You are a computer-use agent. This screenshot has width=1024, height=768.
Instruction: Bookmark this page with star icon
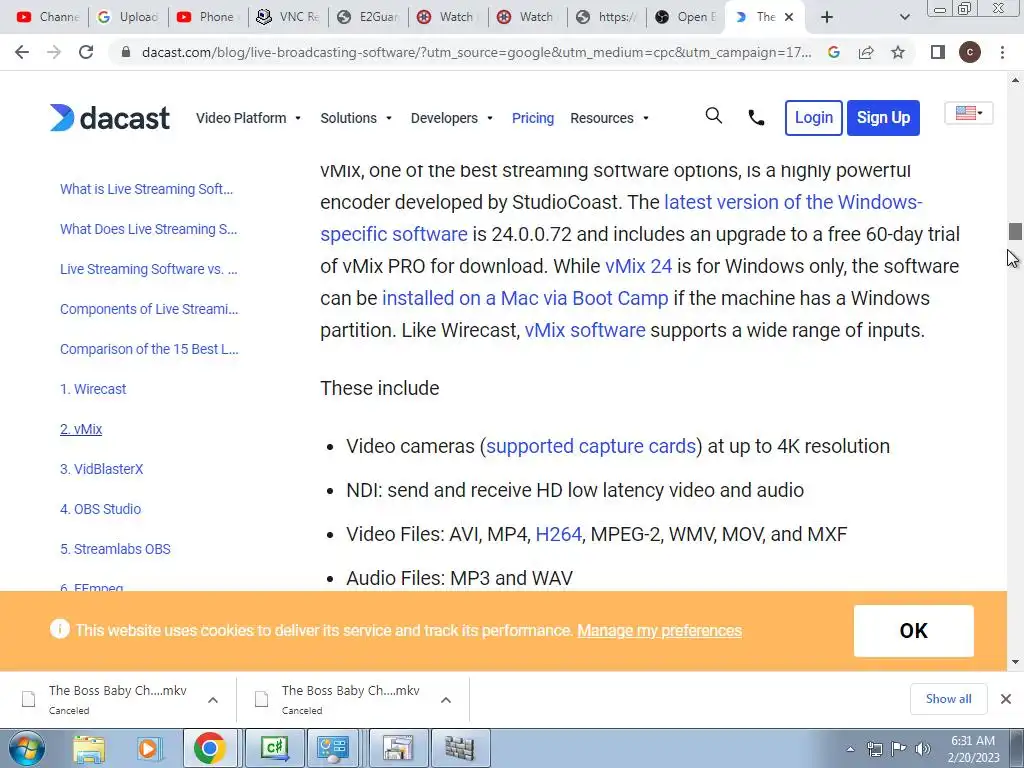tap(898, 52)
